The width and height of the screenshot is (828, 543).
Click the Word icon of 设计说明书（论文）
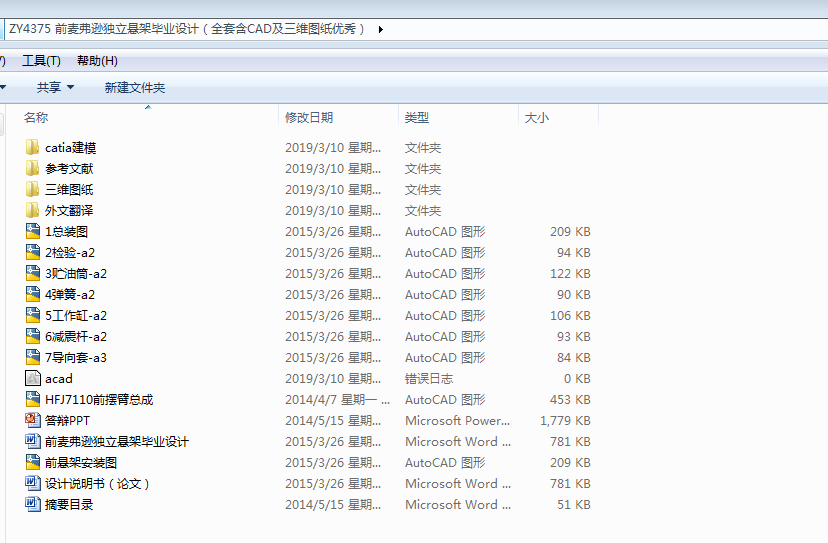tap(33, 483)
